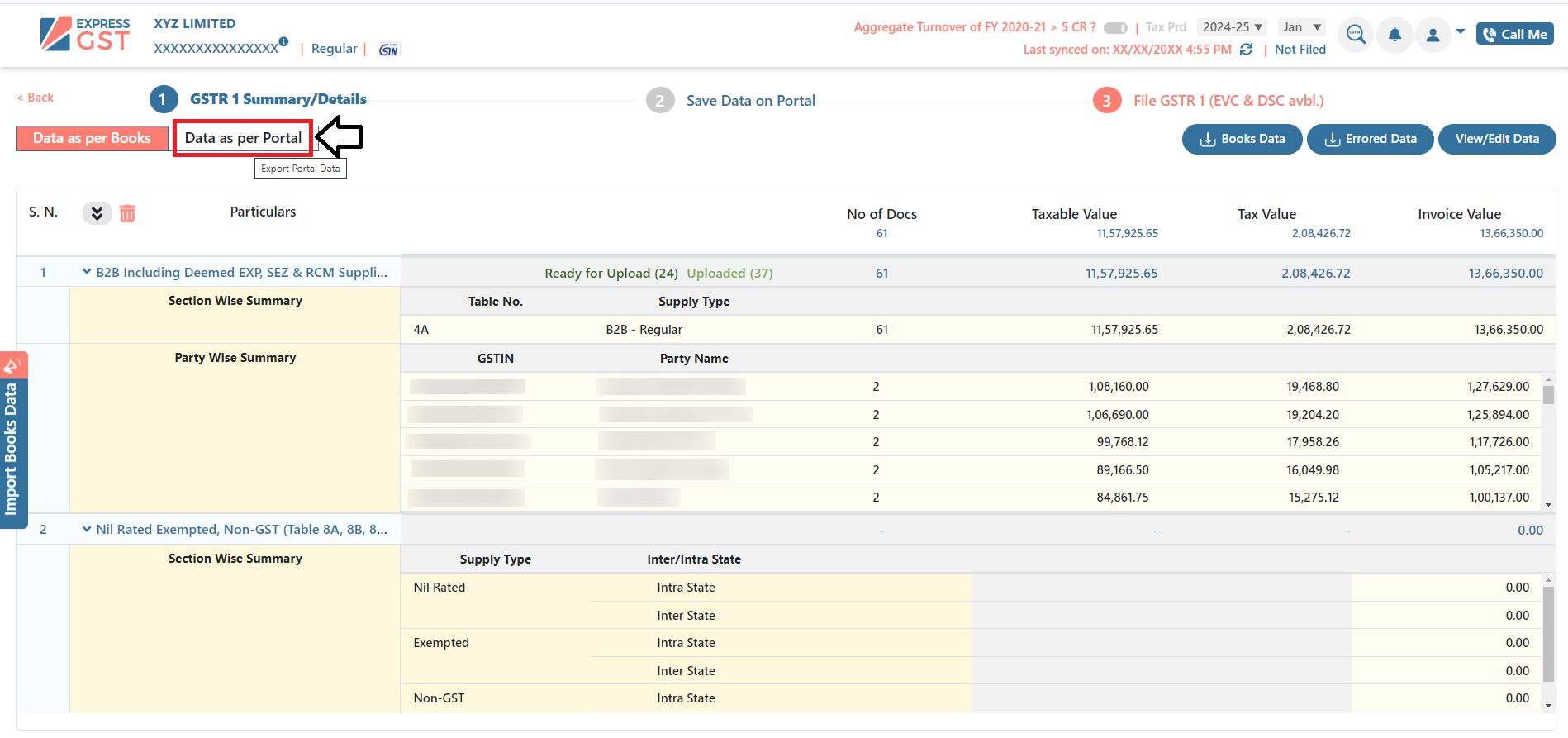This screenshot has height=738, width=1568.
Task: Go back using the Back link
Action: (35, 98)
